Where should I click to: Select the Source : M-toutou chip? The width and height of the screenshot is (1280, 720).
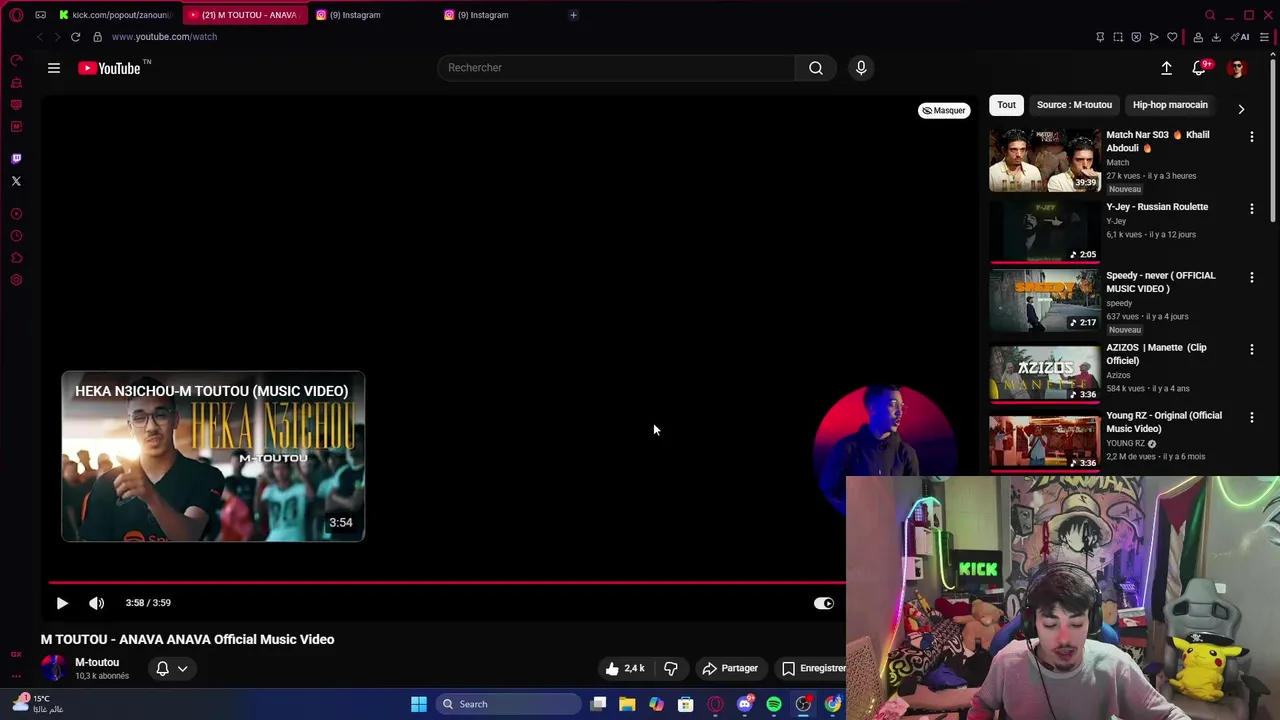1074,105
